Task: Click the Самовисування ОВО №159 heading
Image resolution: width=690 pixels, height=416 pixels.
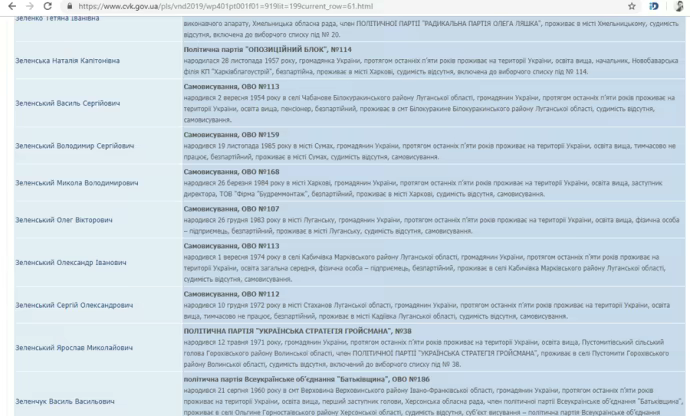Action: tap(230, 133)
